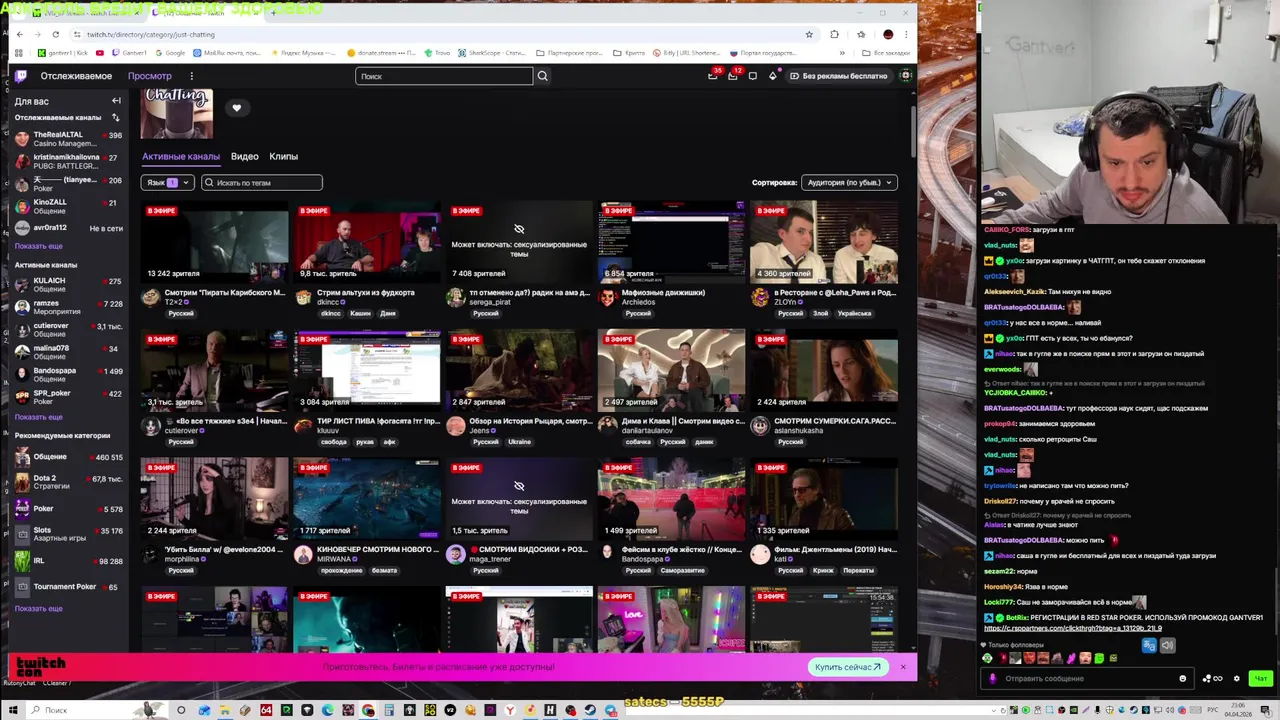Open the user avatar menu on Twitch
The width and height of the screenshot is (1280, 720).
coord(906,76)
